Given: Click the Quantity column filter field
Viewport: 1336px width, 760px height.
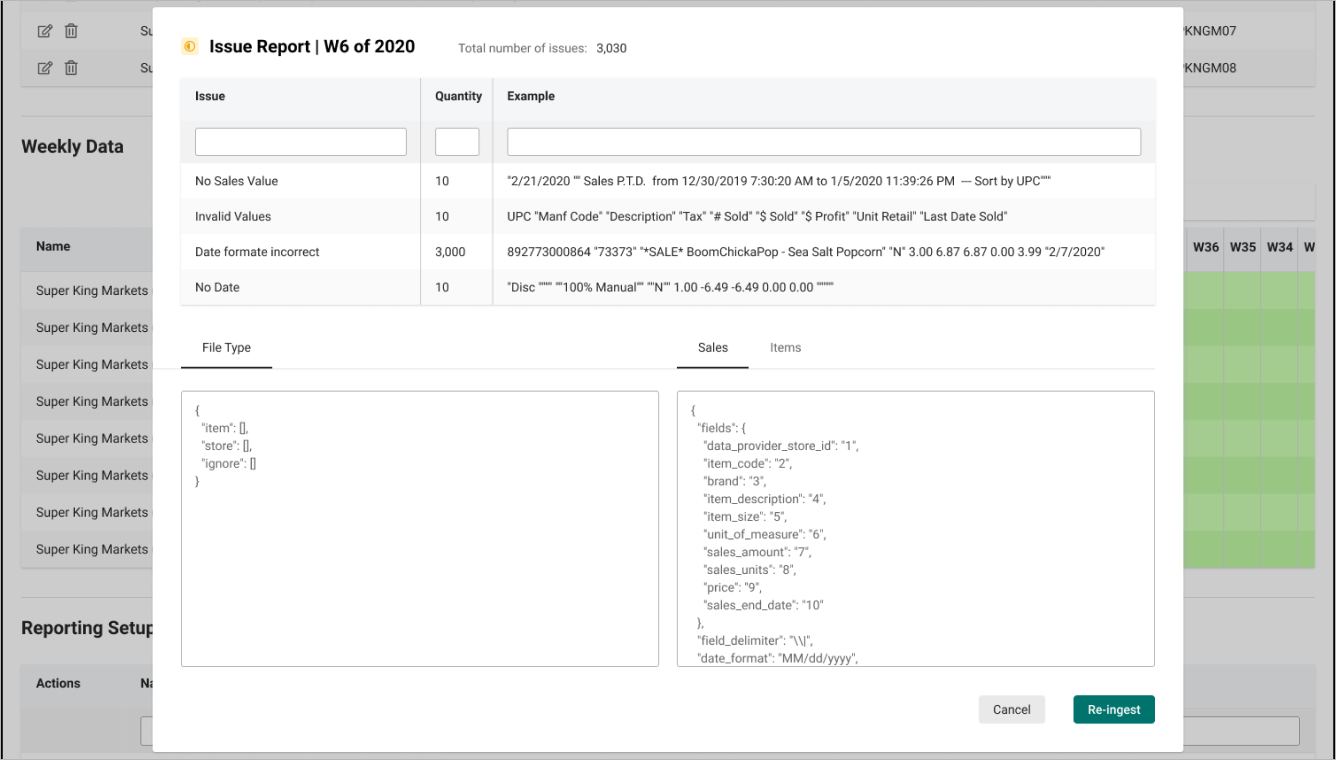Looking at the screenshot, I should 457,142.
